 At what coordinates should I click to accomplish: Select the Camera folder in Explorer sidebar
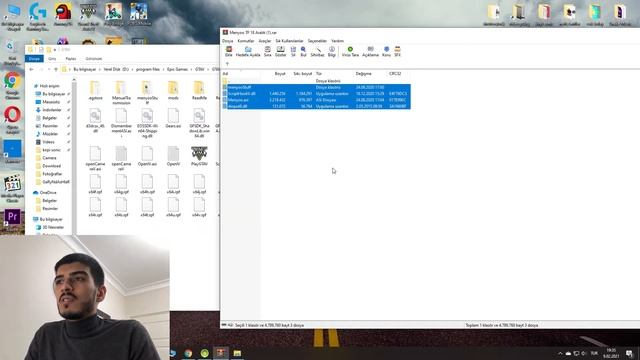49,158
